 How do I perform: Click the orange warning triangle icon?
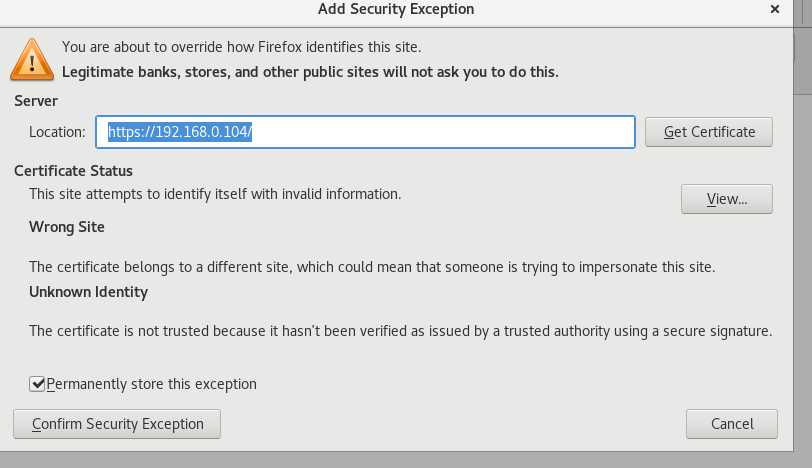pos(32,60)
